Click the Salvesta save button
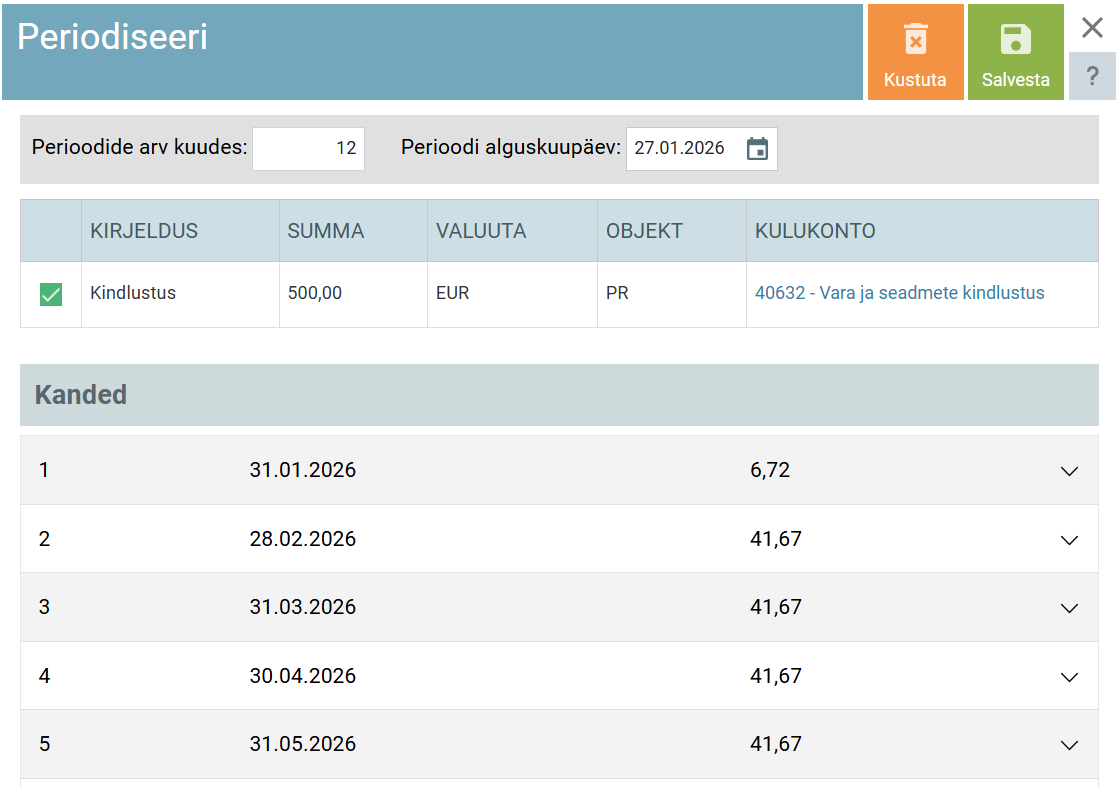The height and width of the screenshot is (789, 1116). click(x=1016, y=52)
